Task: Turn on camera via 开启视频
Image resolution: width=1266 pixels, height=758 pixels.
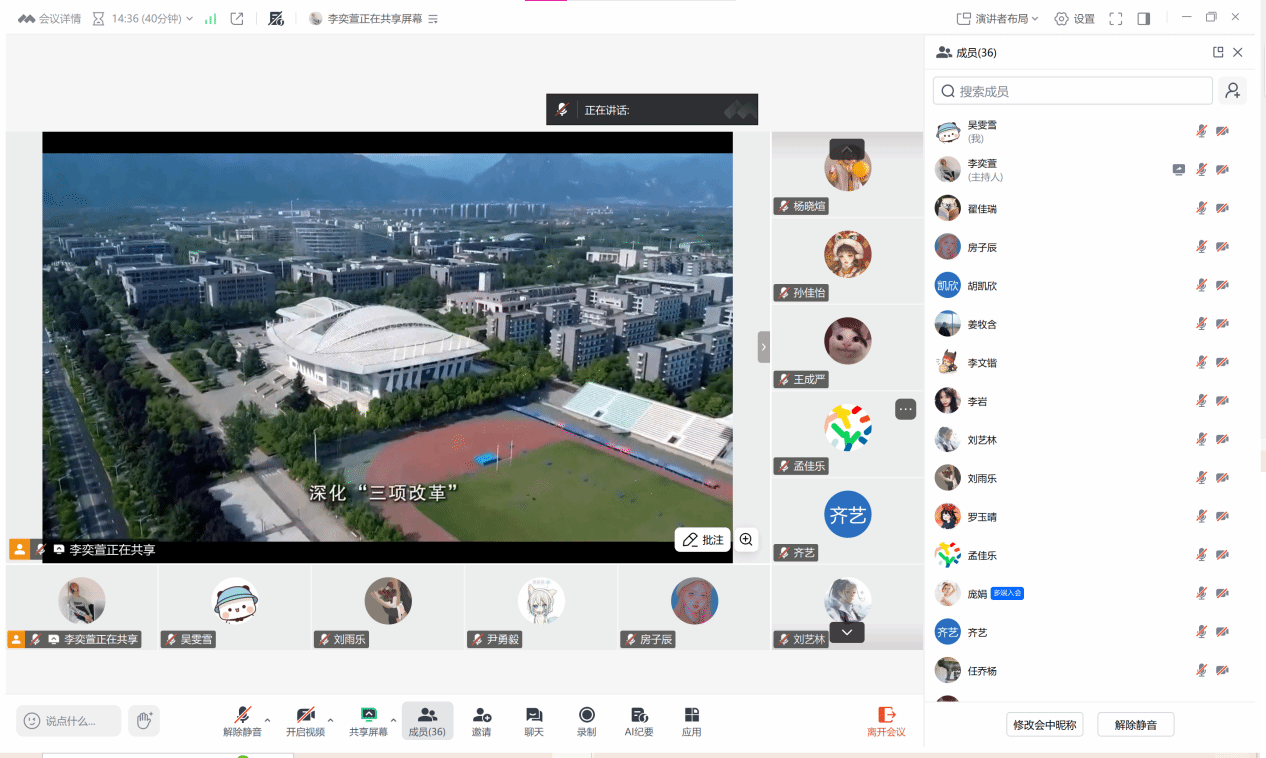Action: pos(306,720)
